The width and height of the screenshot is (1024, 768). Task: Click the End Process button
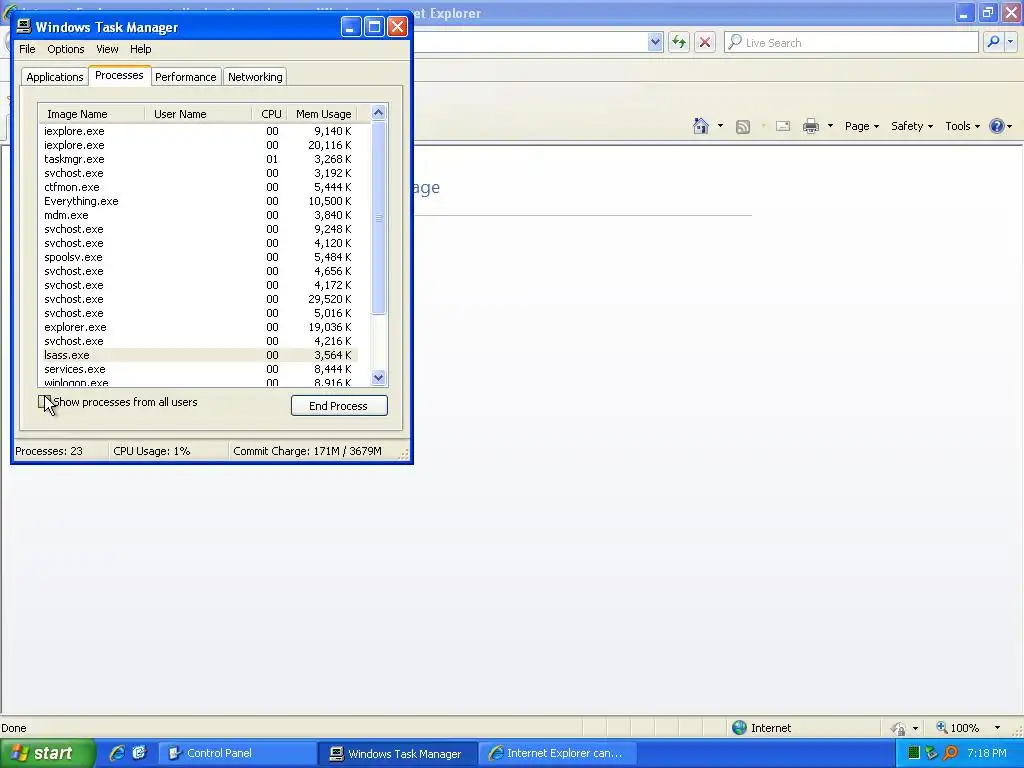339,406
